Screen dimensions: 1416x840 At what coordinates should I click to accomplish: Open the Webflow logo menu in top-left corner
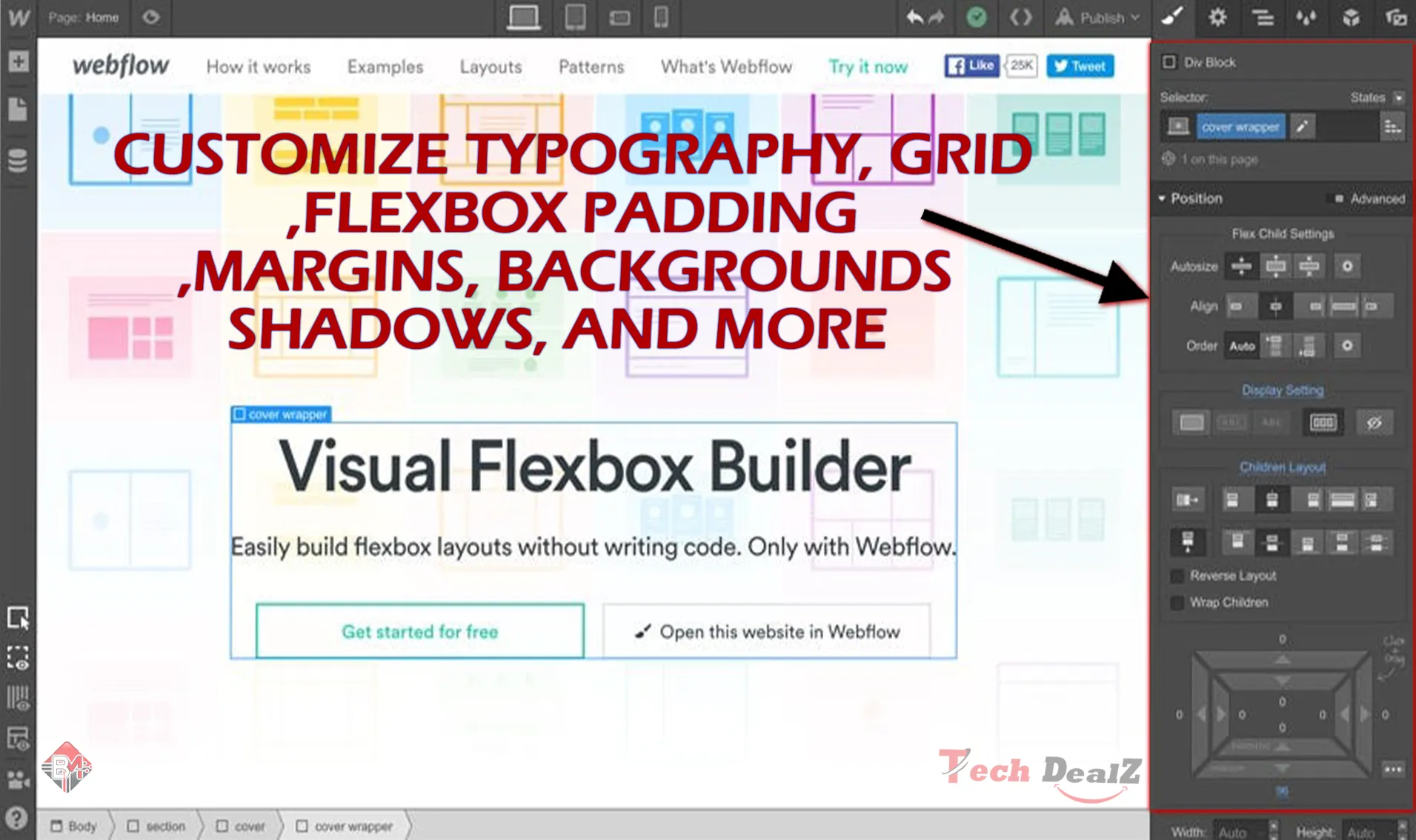tap(18, 17)
